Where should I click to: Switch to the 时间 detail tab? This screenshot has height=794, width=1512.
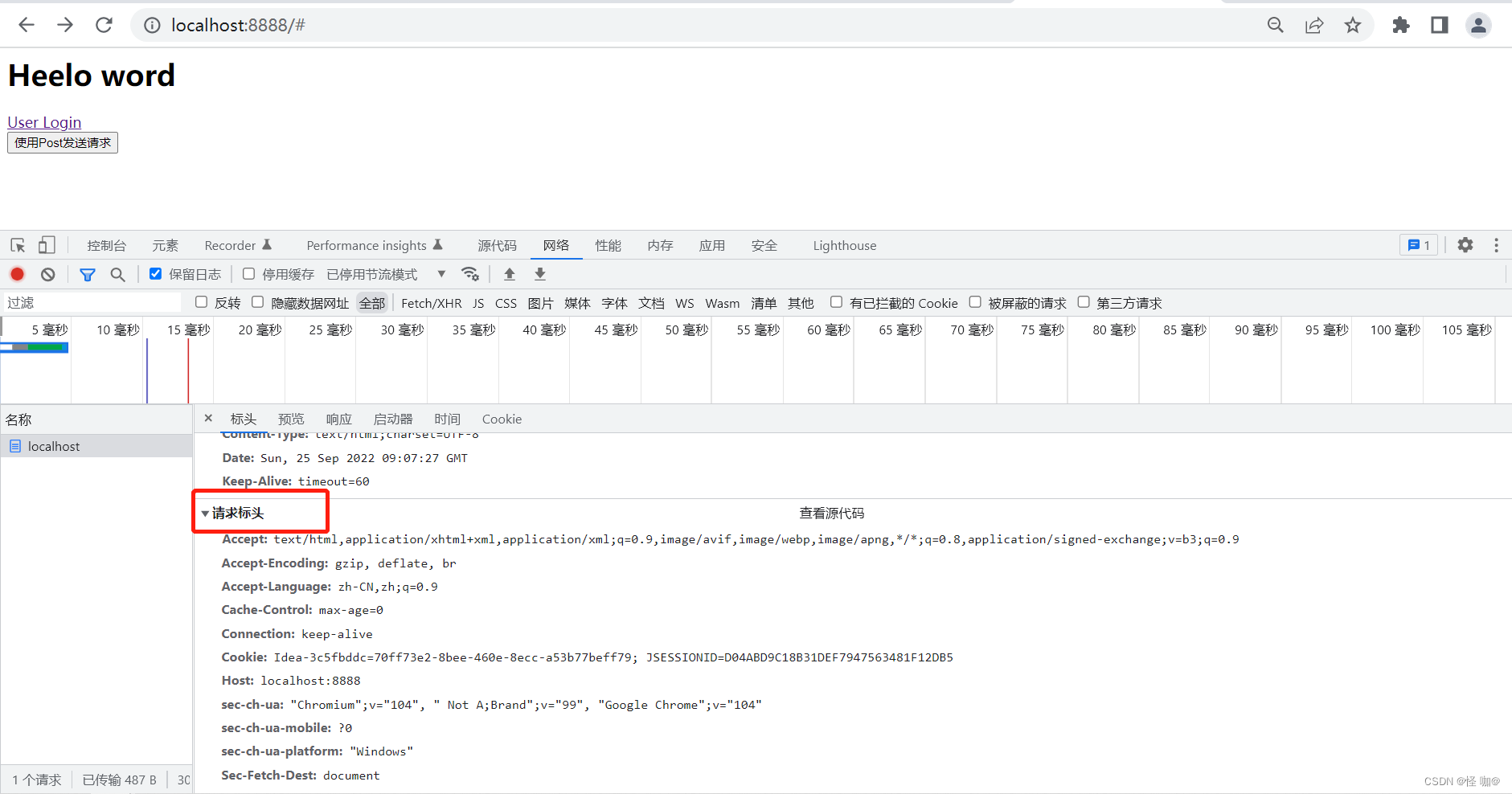[x=448, y=419]
